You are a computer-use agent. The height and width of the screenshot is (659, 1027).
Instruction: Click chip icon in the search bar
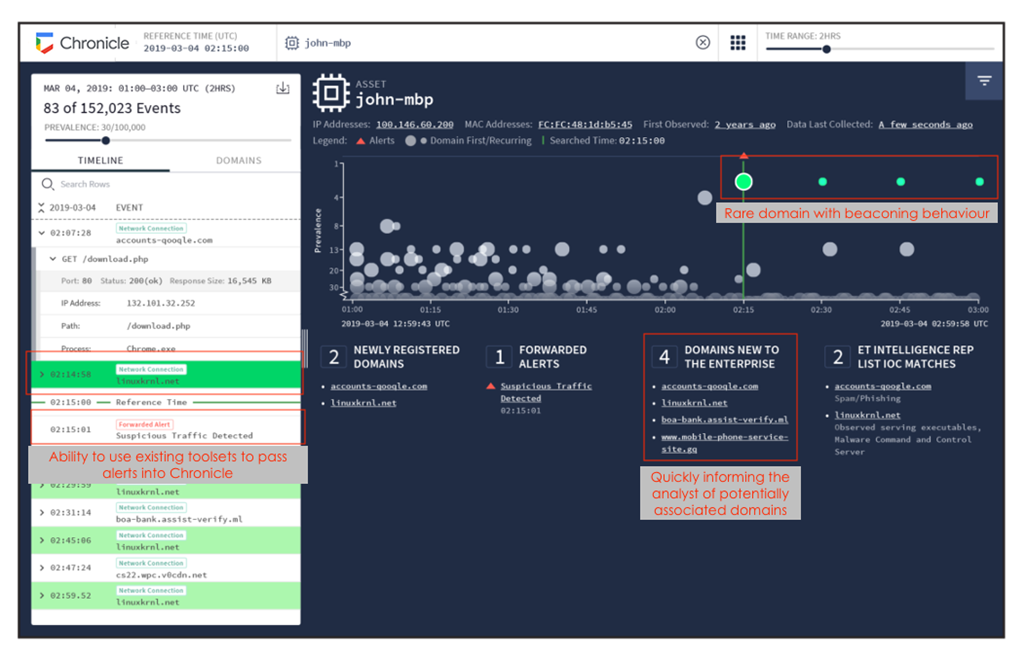pos(291,43)
